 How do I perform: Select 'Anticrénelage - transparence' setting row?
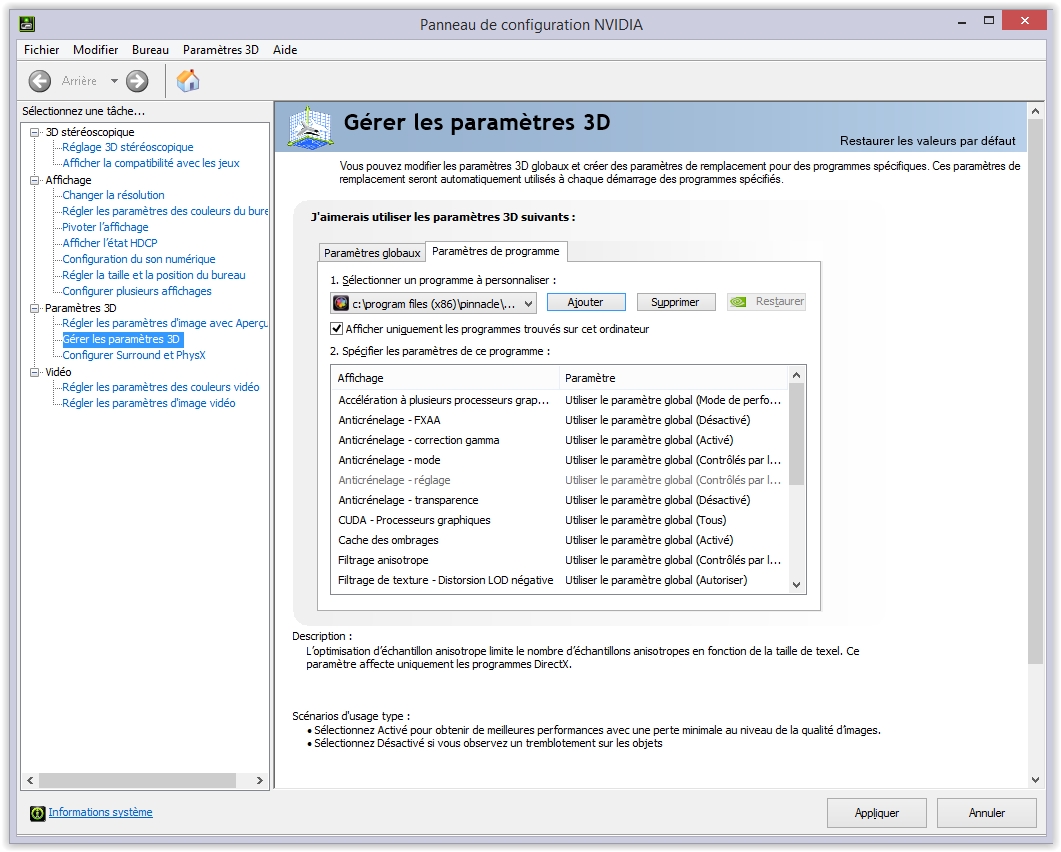560,500
